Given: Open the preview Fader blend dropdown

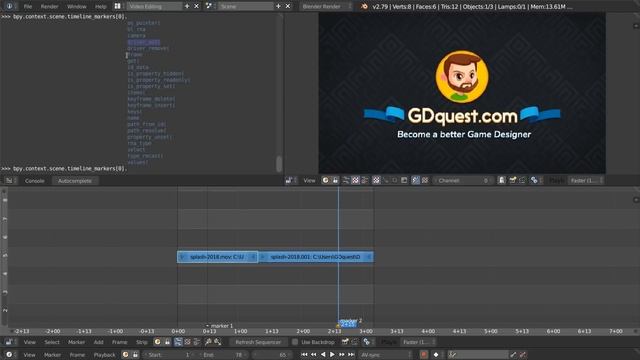Looking at the screenshot, I should tap(586, 180).
